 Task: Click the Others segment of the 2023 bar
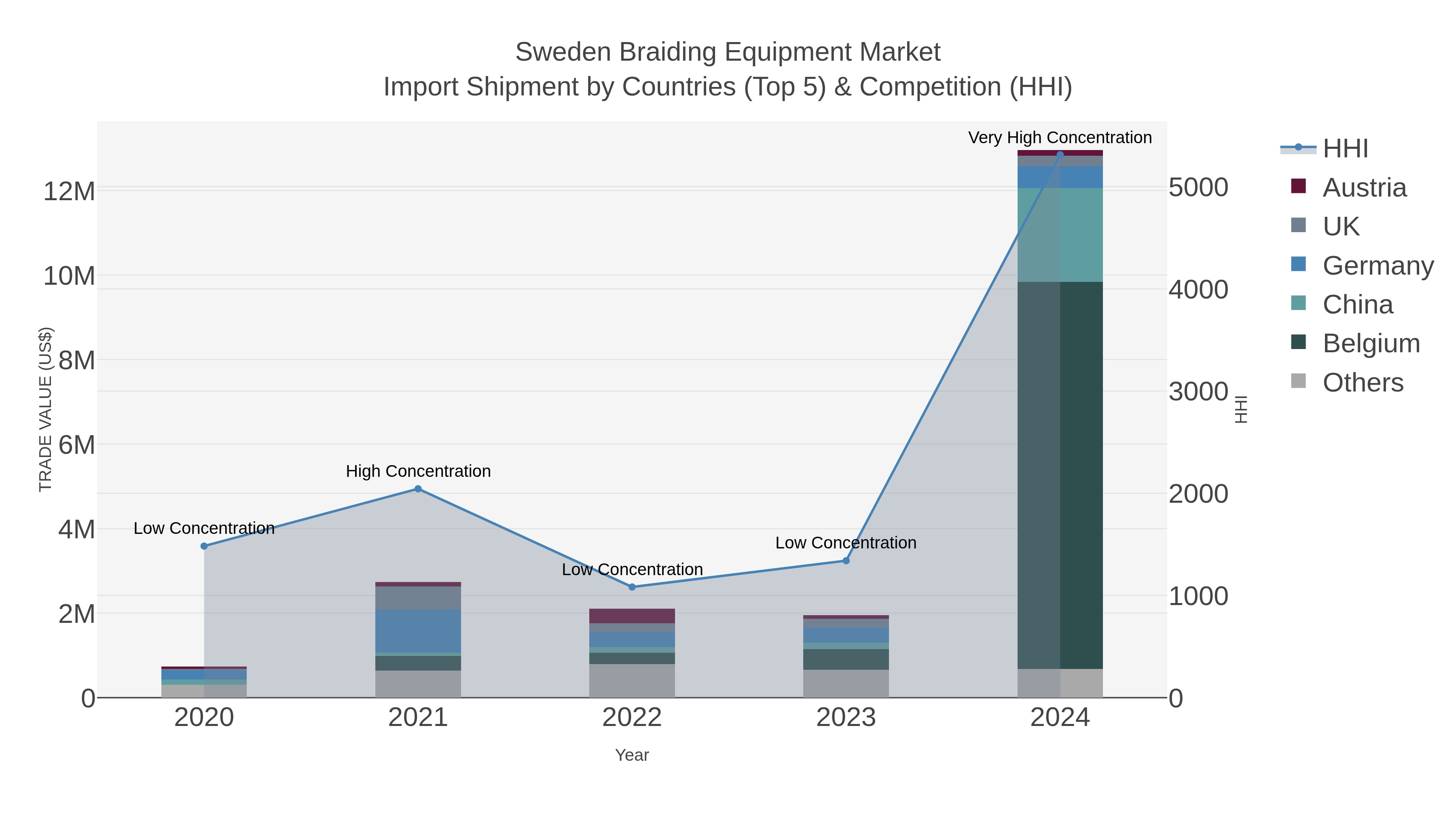pos(846,684)
